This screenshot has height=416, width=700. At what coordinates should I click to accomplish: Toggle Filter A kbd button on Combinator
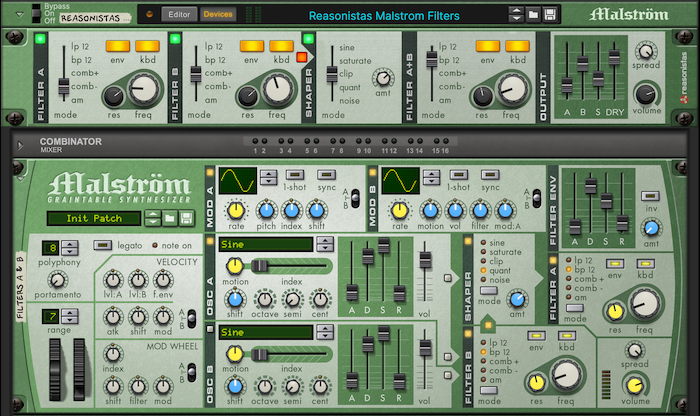point(147,46)
